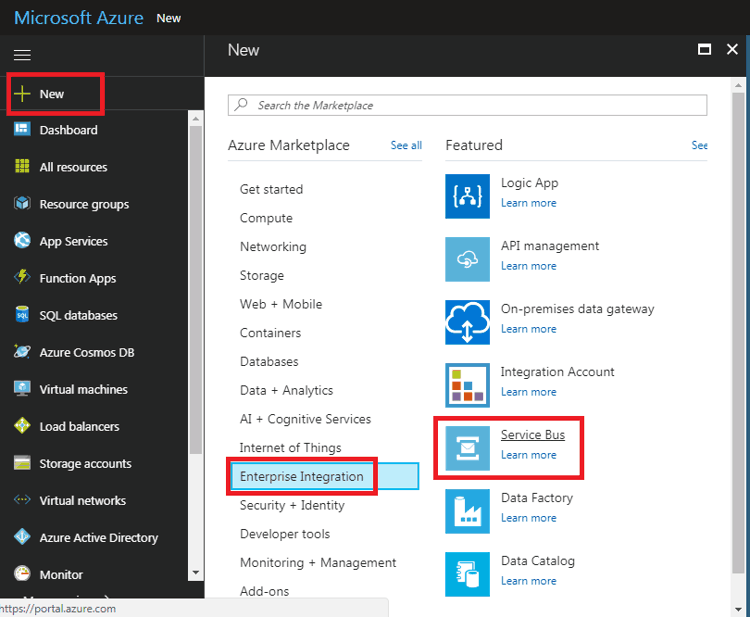Screen dimensions: 750x617
Task: Select the API management icon
Action: pyautogui.click(x=467, y=259)
